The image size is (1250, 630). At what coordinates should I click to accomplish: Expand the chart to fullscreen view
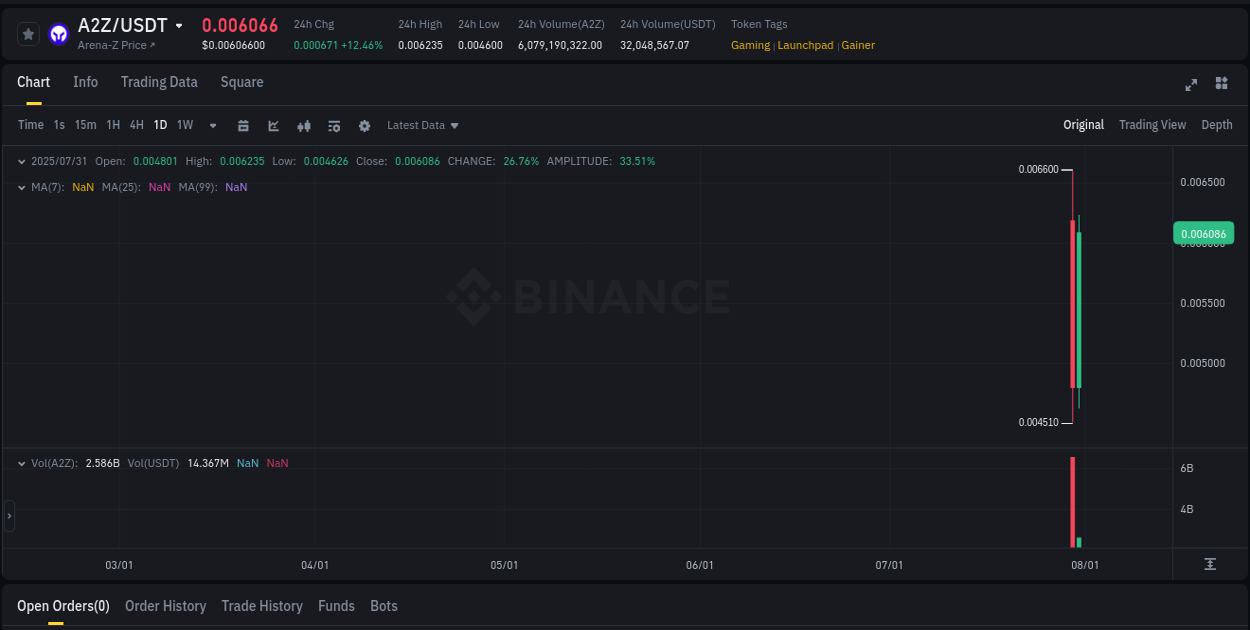click(1191, 85)
